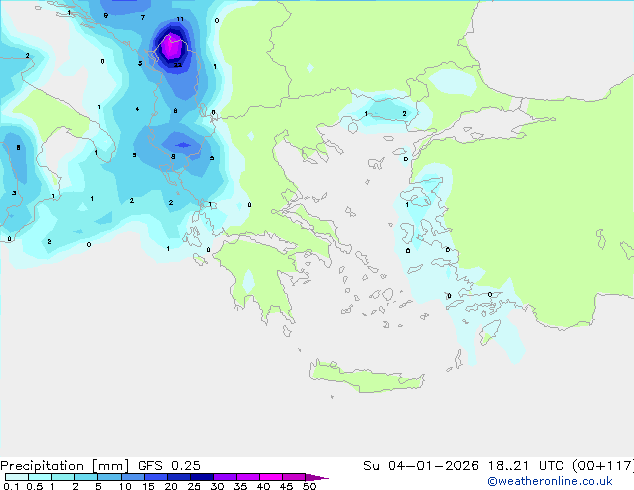Click the 'Su 04-01-2026' date text

[421, 465]
